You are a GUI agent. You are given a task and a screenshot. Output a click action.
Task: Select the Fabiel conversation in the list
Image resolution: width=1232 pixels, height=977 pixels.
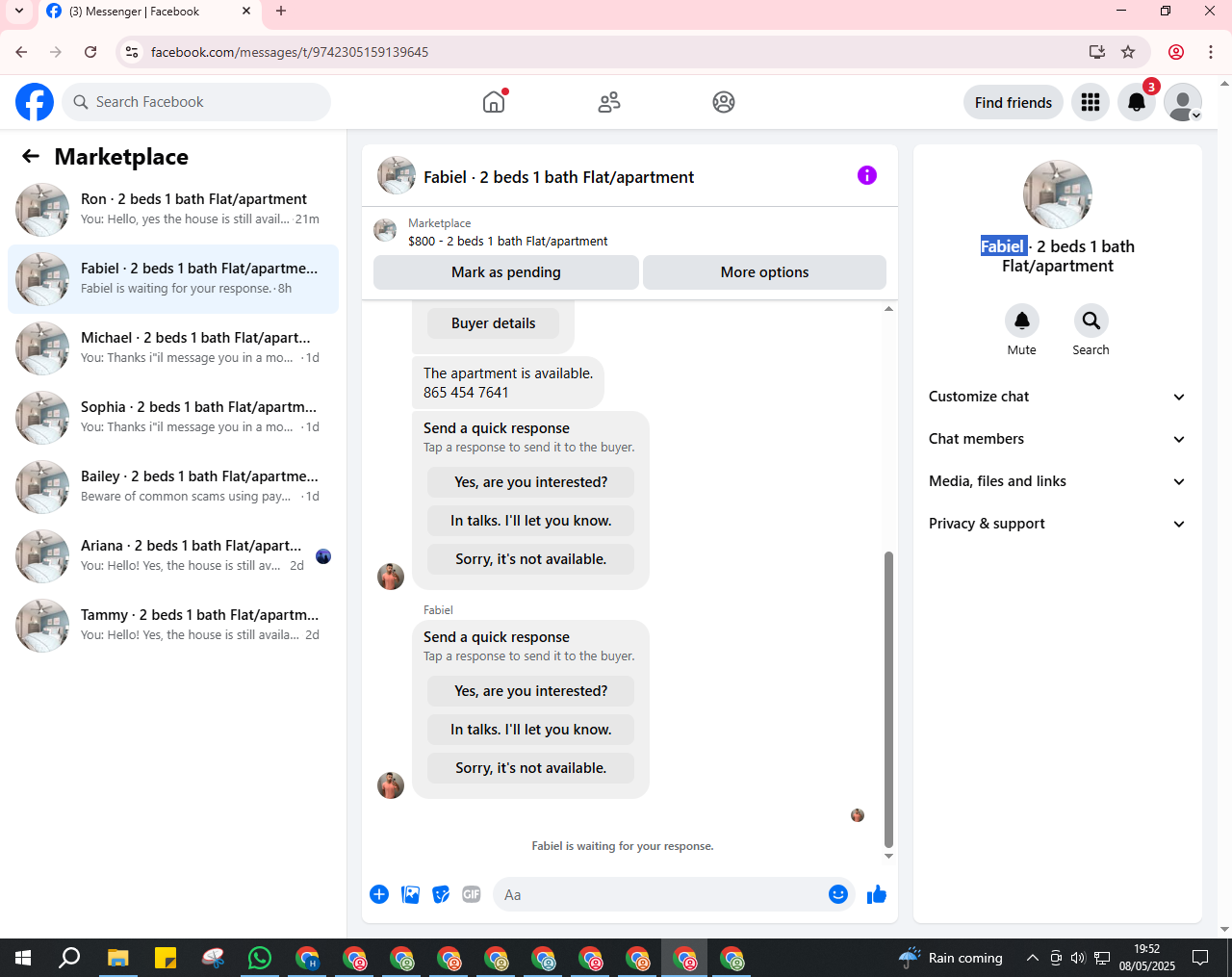click(x=173, y=279)
